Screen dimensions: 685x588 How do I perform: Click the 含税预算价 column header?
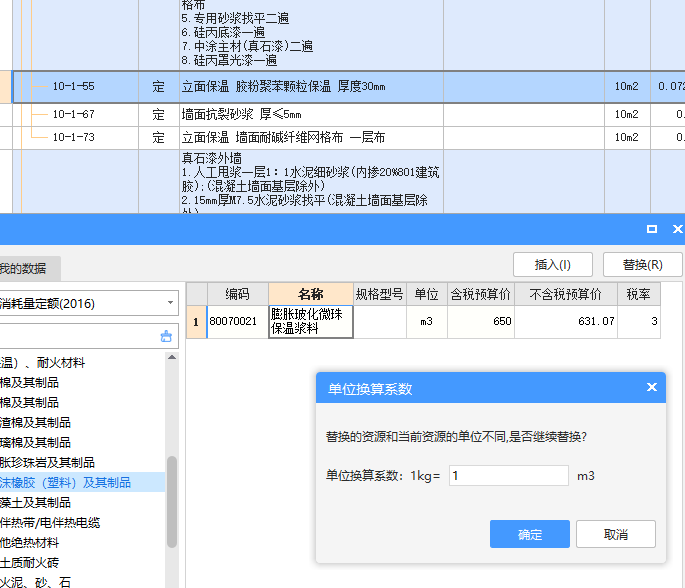[x=481, y=294]
